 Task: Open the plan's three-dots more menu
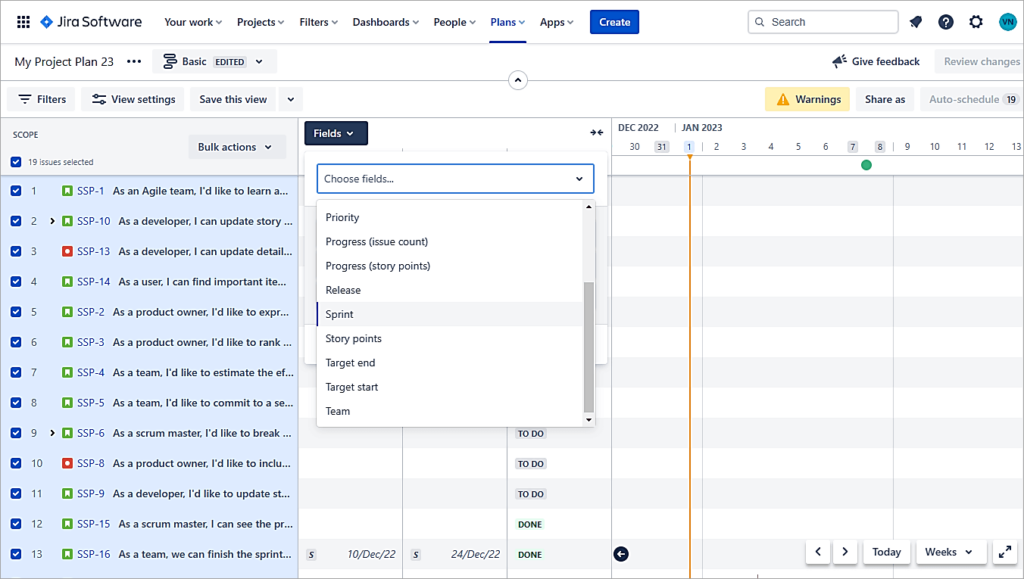pos(134,62)
